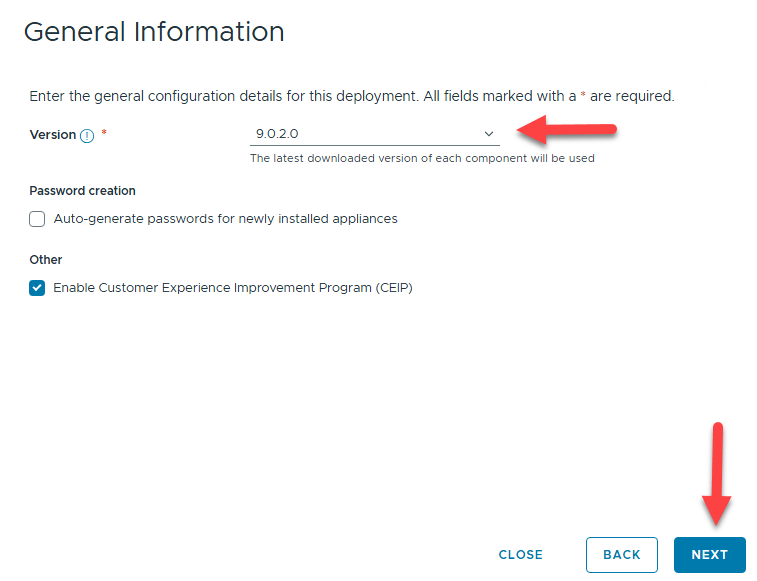Enable the auto-generate passwords checkbox
This screenshot has width=757, height=581.
tap(37, 219)
